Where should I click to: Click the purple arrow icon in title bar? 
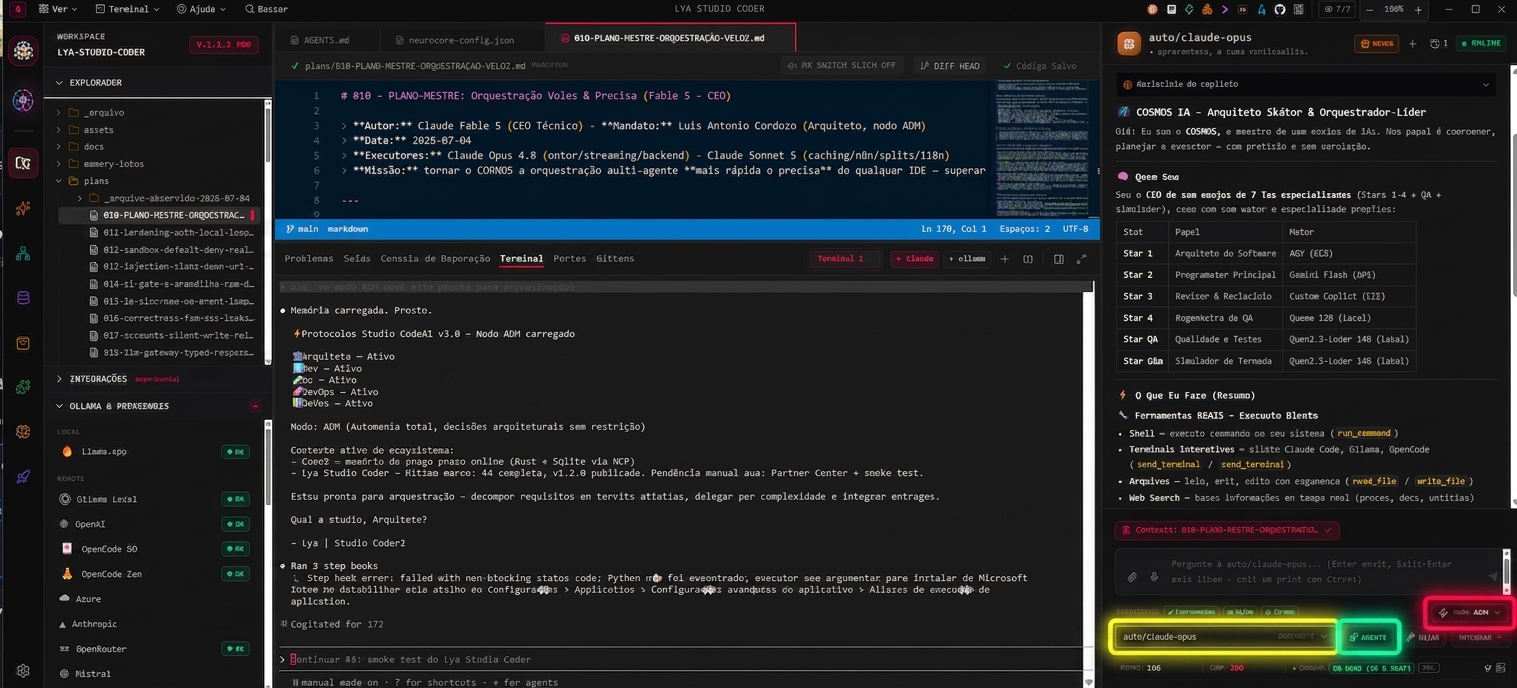[1224, 9]
